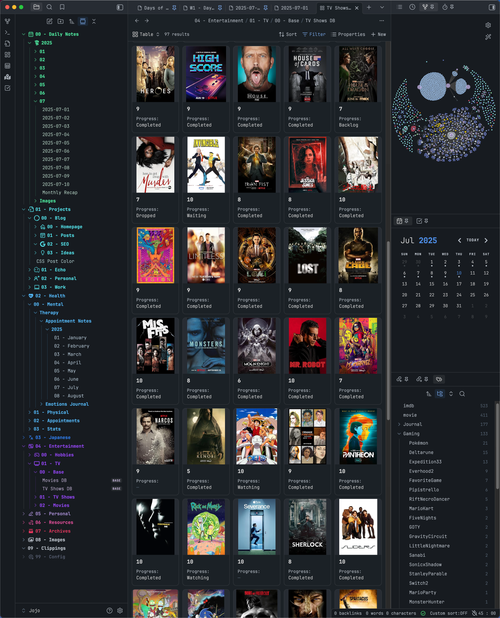Open graph view icon in left ribbon
The image size is (500, 618).
7,21
